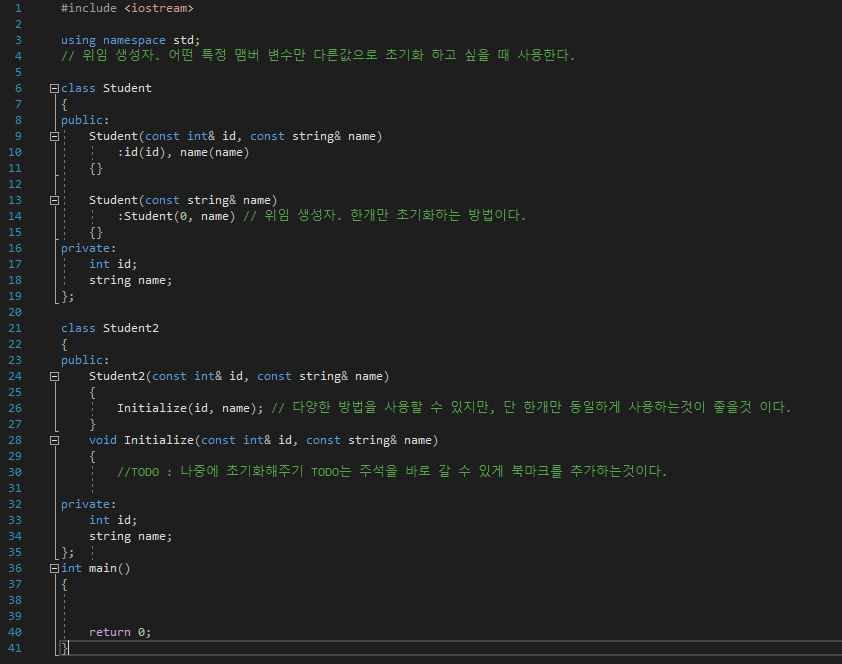Image resolution: width=842 pixels, height=664 pixels.
Task: Click ':id(id), name(name)' initializer list
Action: [183, 152]
